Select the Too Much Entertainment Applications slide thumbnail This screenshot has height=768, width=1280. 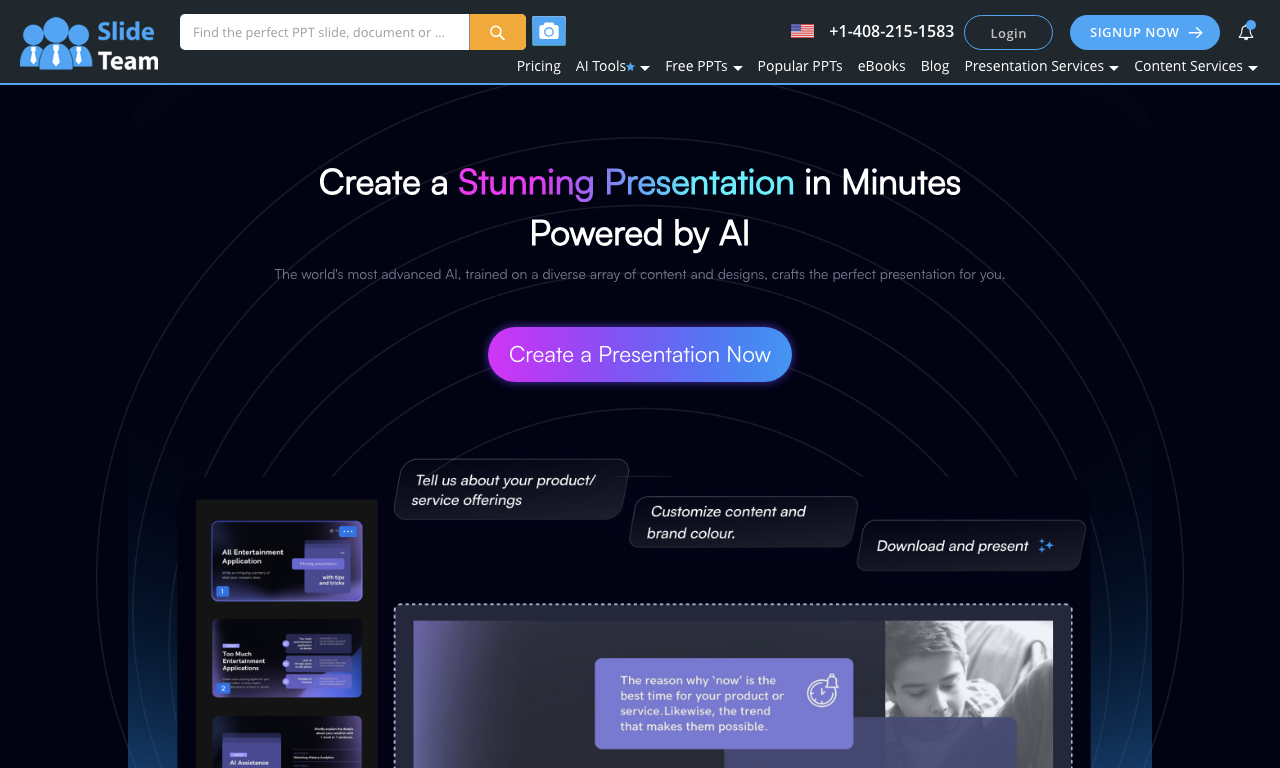(287, 657)
